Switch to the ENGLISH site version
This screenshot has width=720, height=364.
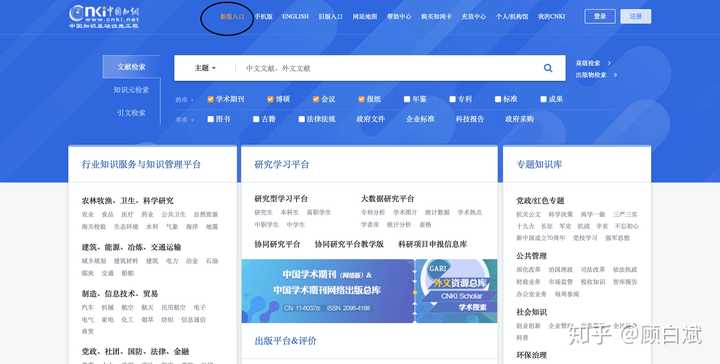tap(295, 17)
